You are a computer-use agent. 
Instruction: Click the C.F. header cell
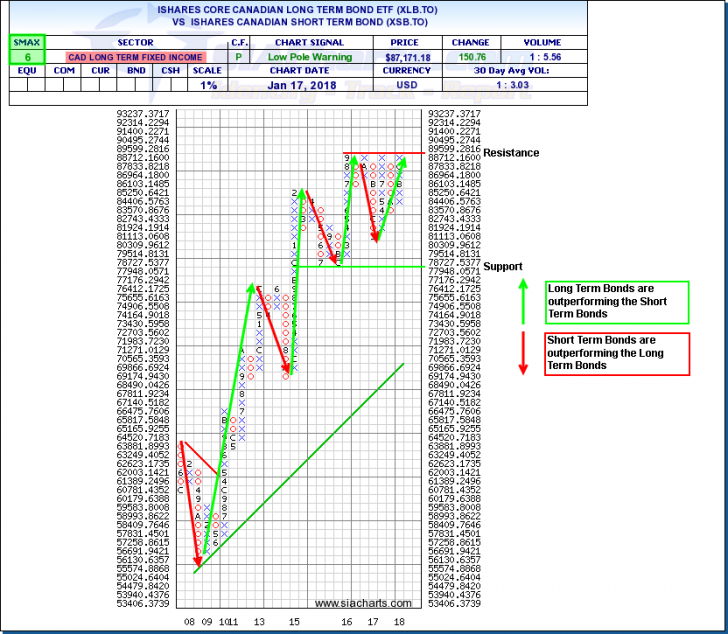[x=240, y=43]
